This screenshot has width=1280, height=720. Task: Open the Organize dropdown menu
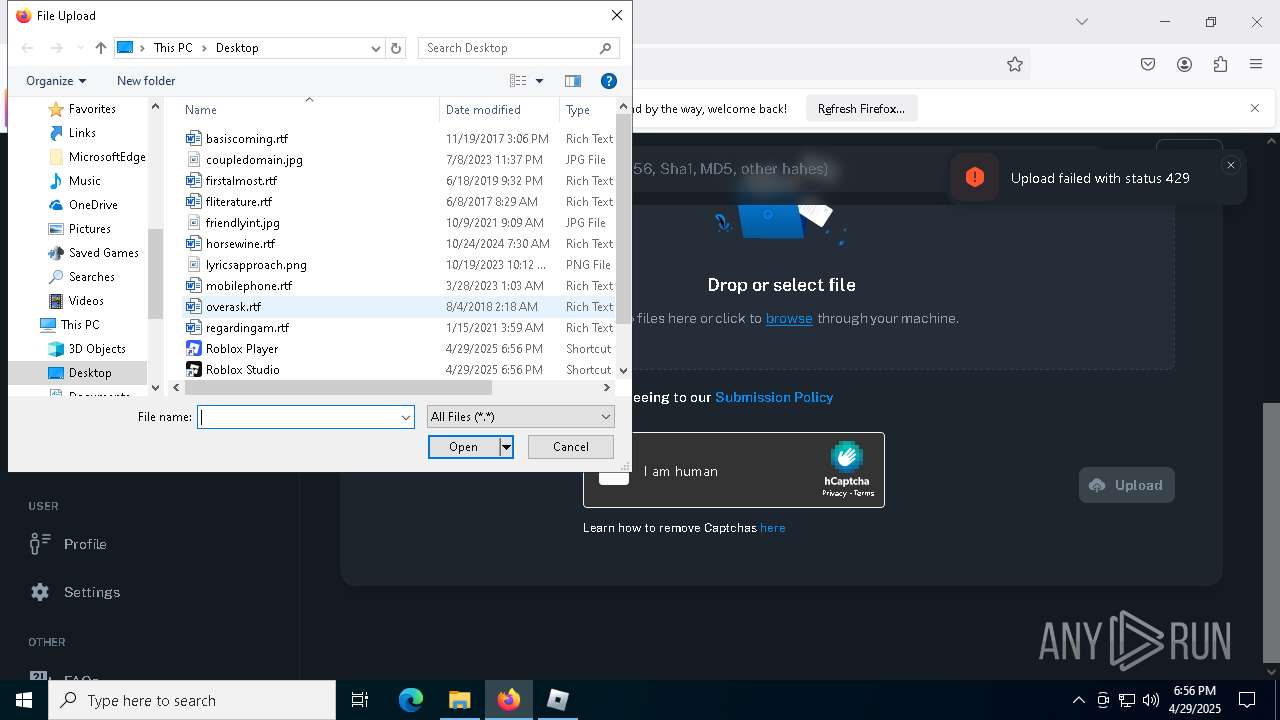click(56, 81)
